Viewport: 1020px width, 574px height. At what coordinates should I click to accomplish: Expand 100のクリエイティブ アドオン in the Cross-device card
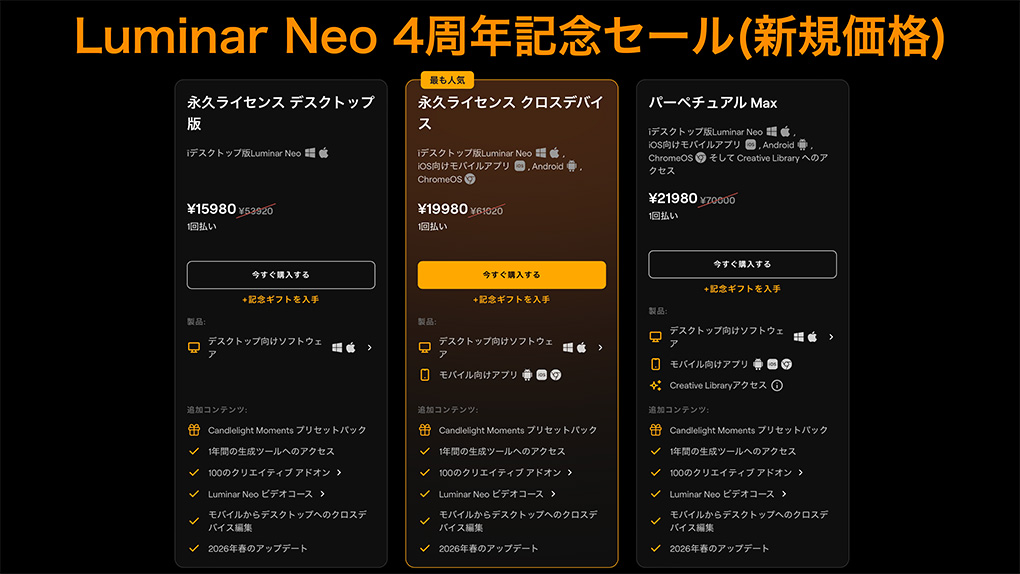[x=570, y=473]
